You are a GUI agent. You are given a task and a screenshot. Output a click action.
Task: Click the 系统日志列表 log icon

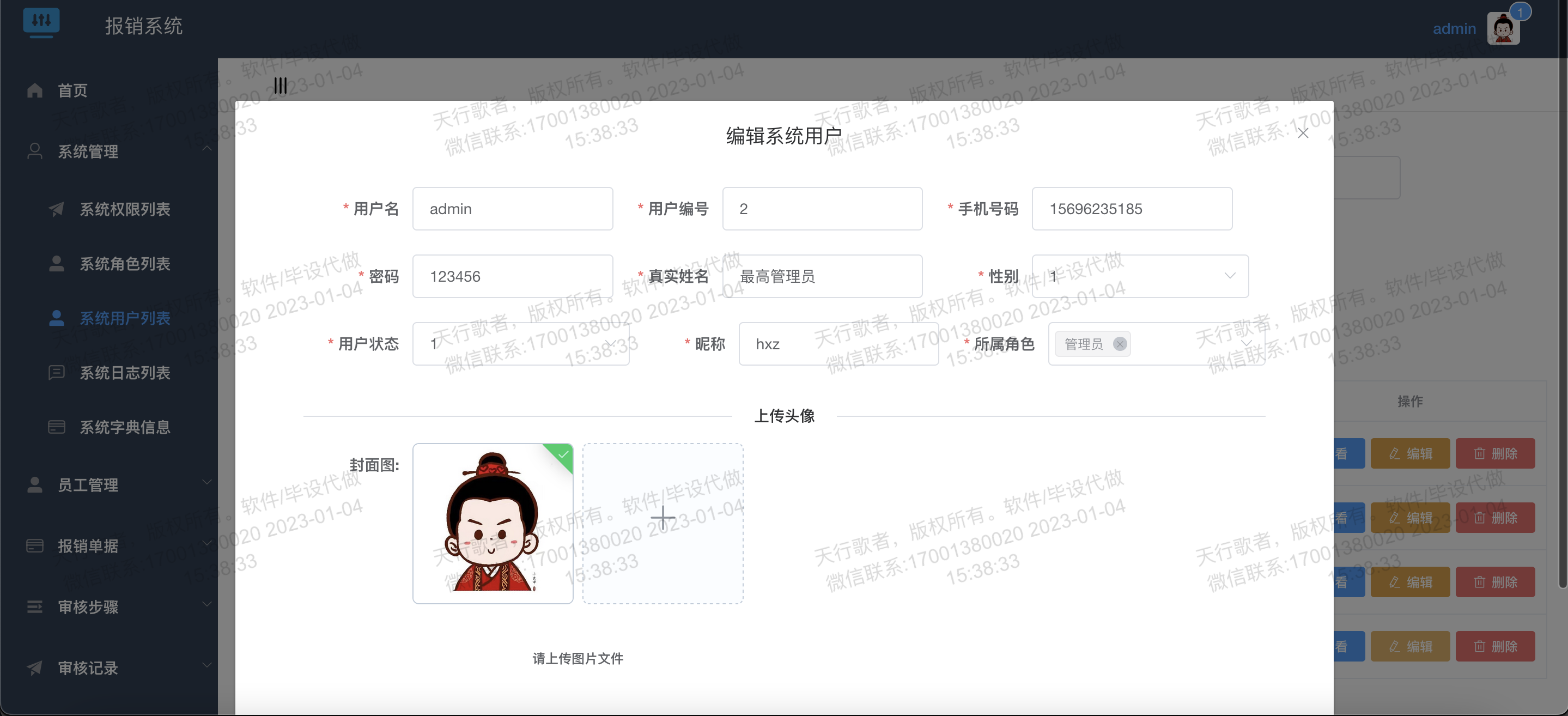tap(57, 373)
